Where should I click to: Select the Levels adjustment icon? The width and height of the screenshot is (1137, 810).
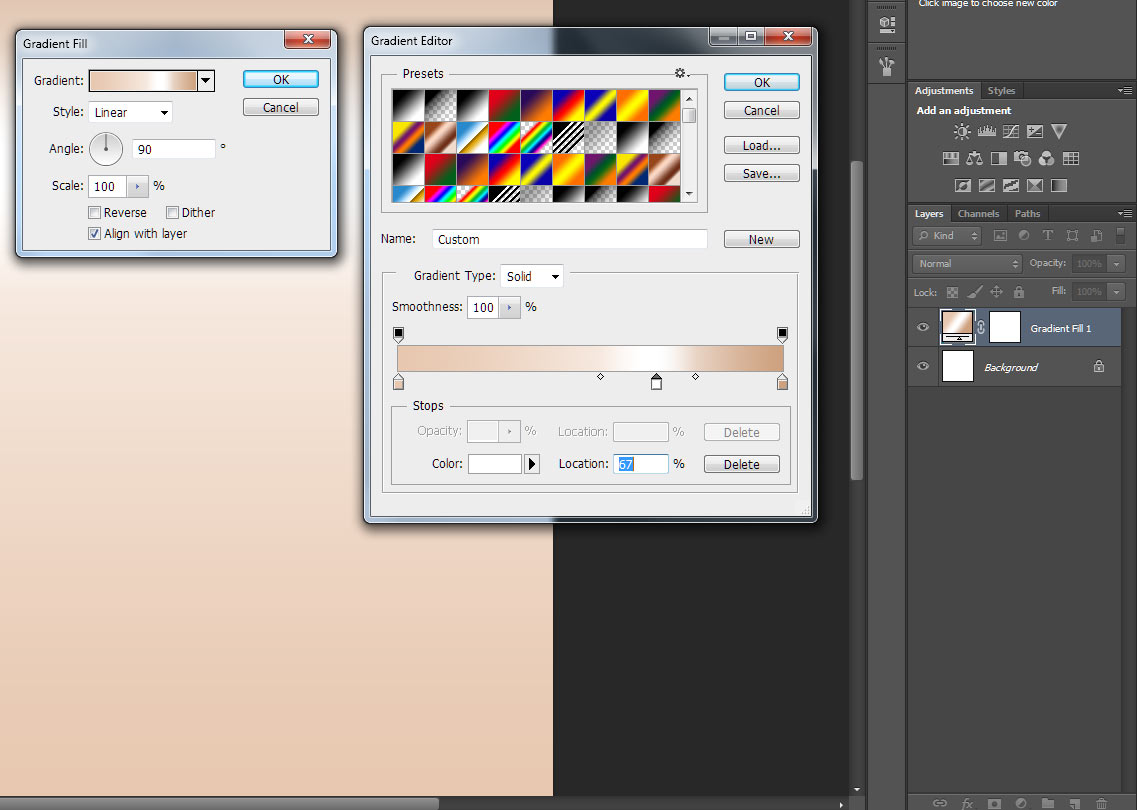(987, 131)
